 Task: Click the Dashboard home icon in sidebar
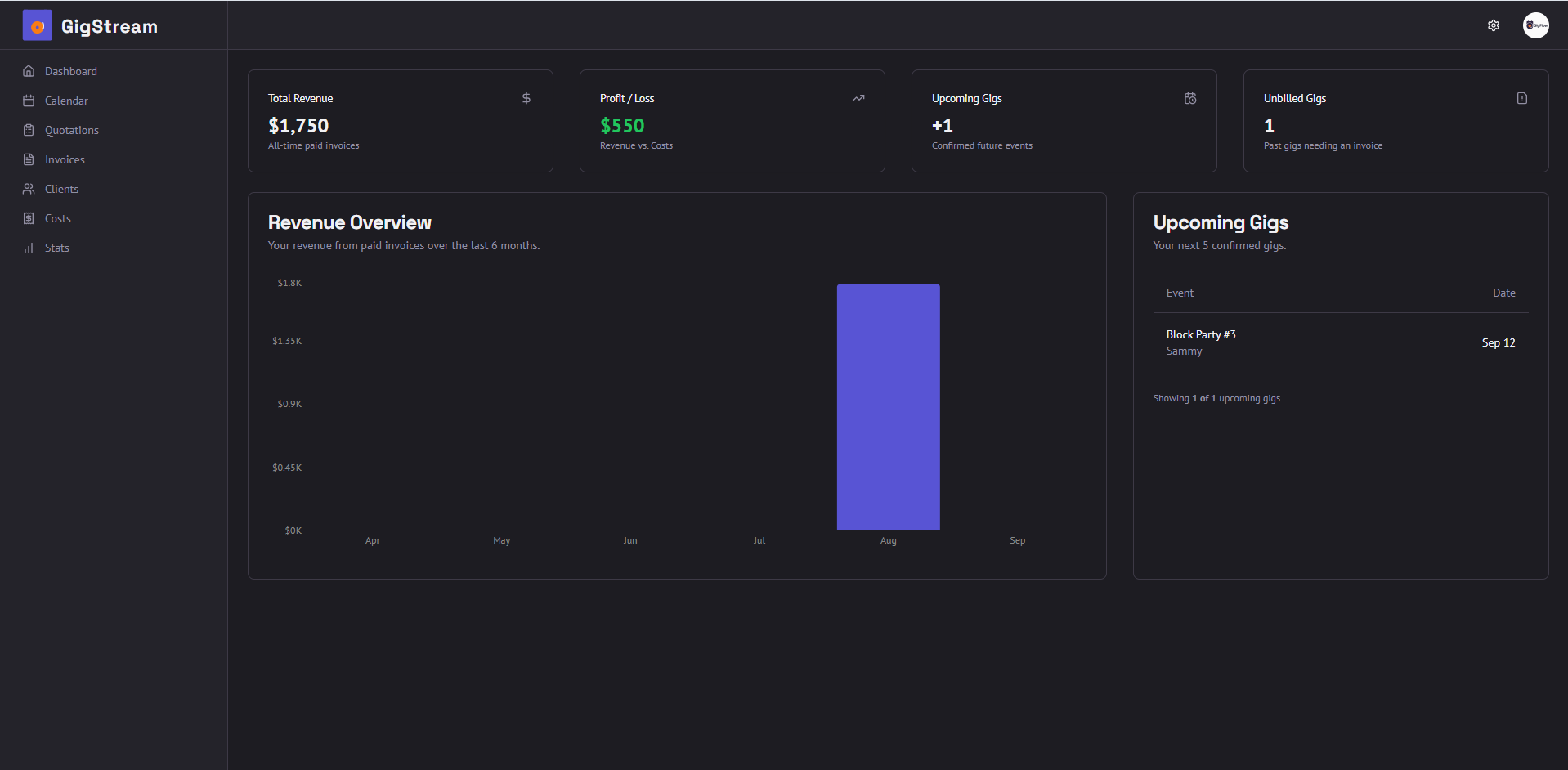(x=29, y=71)
